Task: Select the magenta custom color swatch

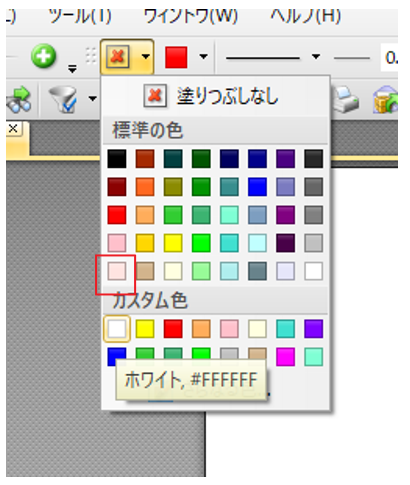Action: [286, 357]
